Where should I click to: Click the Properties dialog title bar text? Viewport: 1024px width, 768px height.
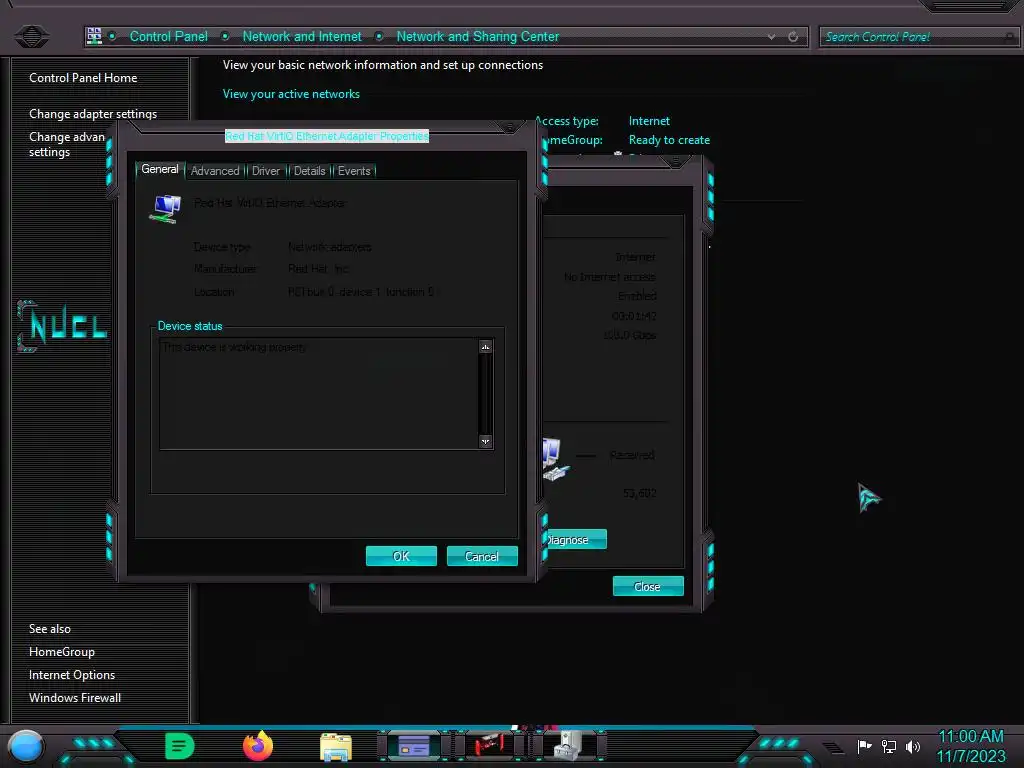tap(327, 136)
